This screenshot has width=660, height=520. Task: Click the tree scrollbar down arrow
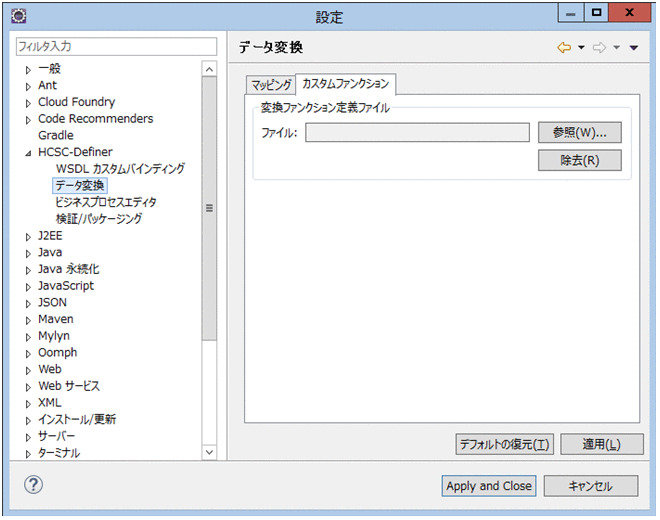[209, 452]
